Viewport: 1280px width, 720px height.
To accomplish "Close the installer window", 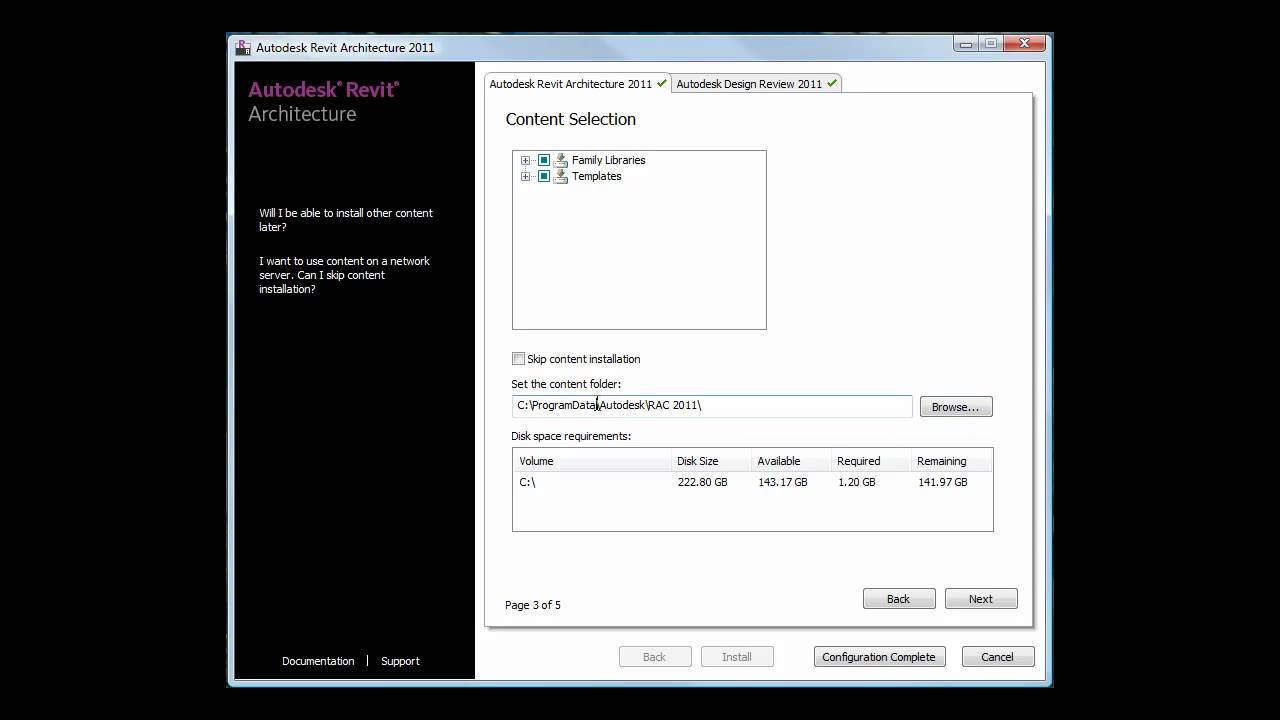I will pos(1025,43).
